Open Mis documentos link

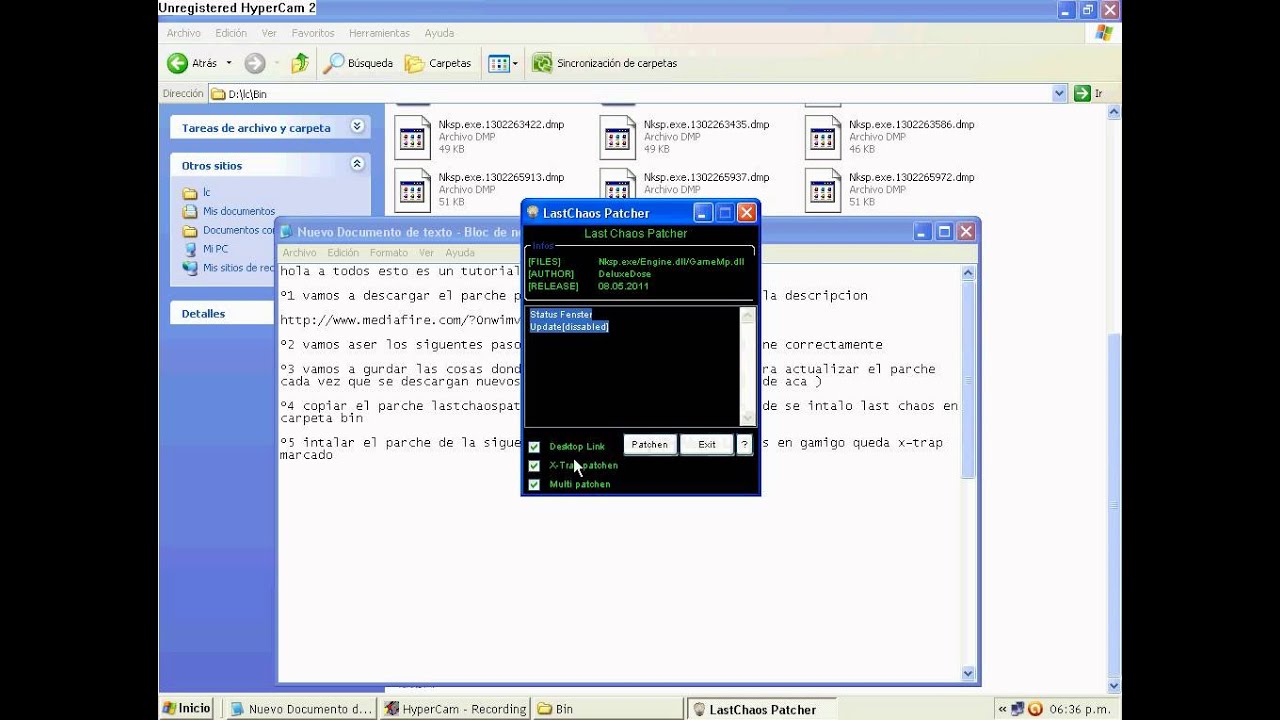[x=238, y=211]
